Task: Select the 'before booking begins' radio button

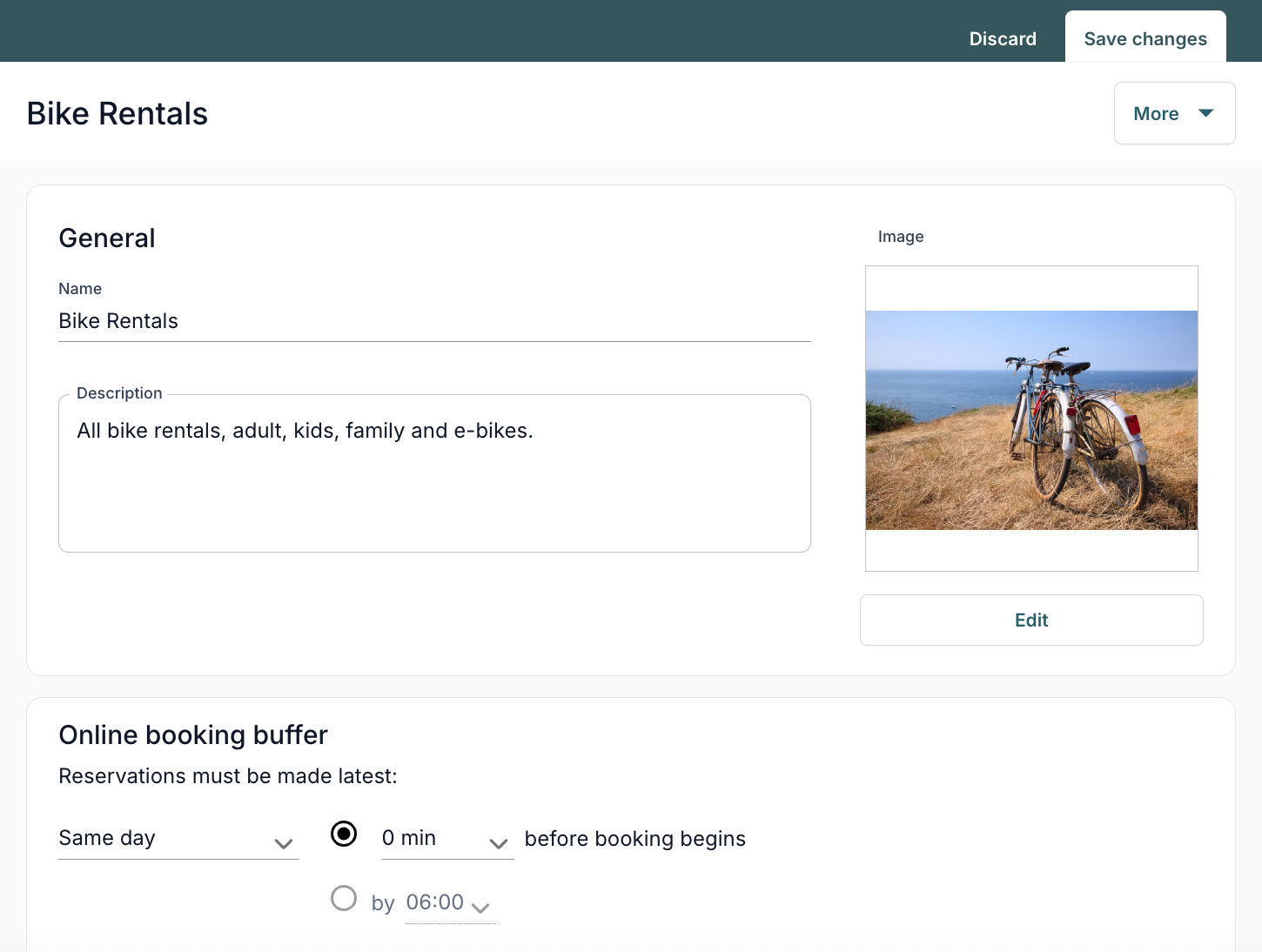Action: pyautogui.click(x=344, y=834)
